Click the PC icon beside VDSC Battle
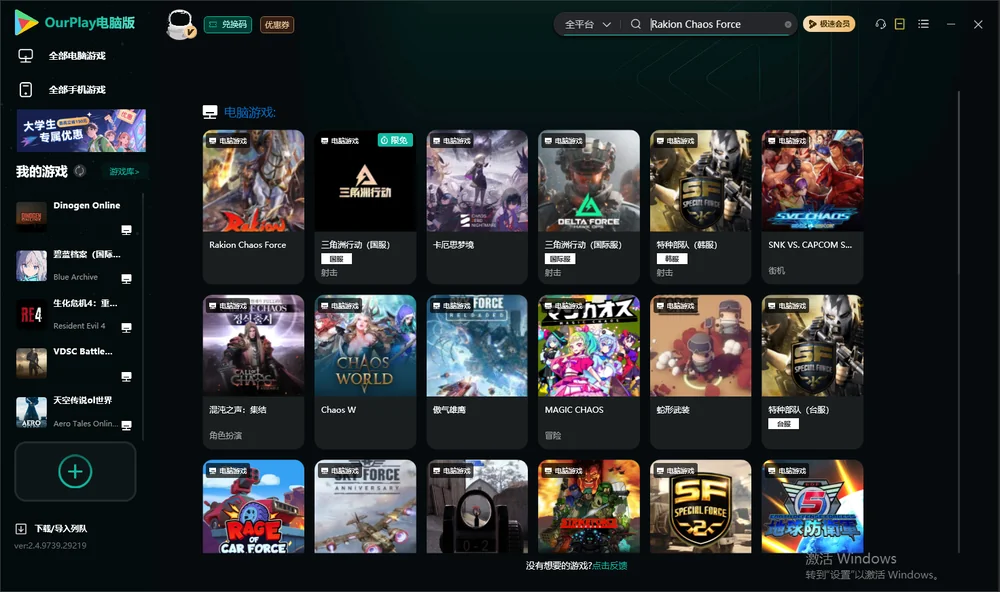The width and height of the screenshot is (1000, 592). pyautogui.click(x=126, y=376)
